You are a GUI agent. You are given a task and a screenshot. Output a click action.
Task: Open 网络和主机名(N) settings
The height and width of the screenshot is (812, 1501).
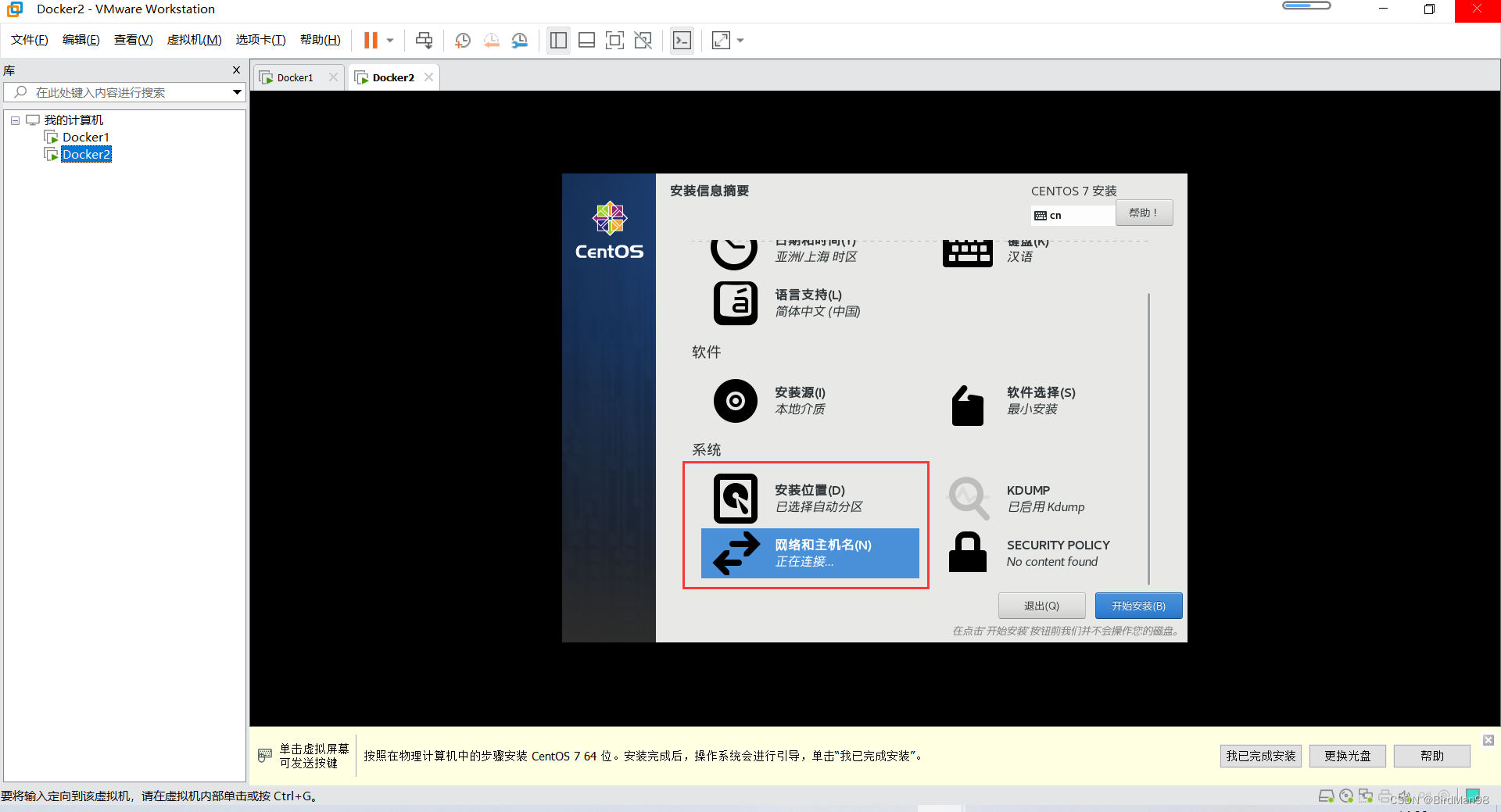coord(810,553)
